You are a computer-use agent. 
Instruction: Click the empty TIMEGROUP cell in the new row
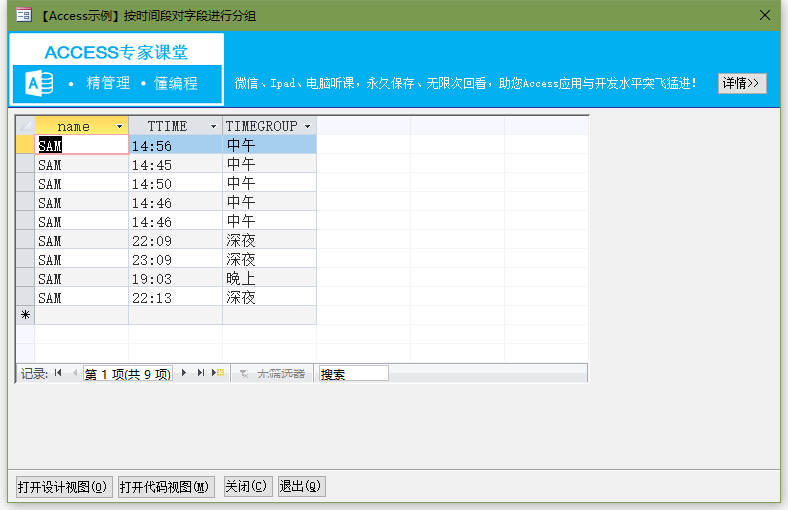tap(269, 316)
